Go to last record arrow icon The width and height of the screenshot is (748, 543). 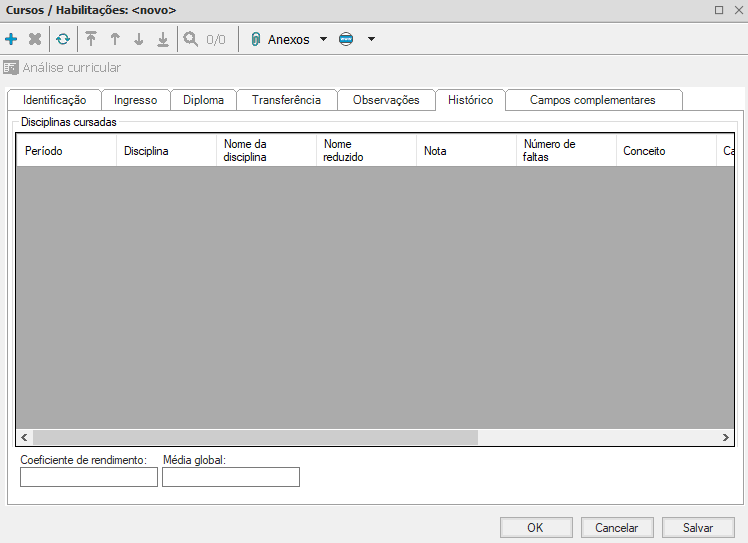click(x=163, y=40)
